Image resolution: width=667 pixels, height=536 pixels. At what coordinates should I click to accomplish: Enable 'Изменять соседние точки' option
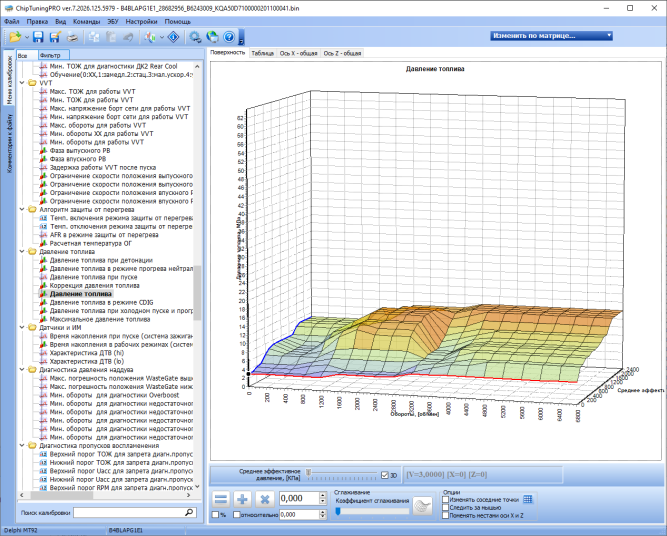[446, 500]
